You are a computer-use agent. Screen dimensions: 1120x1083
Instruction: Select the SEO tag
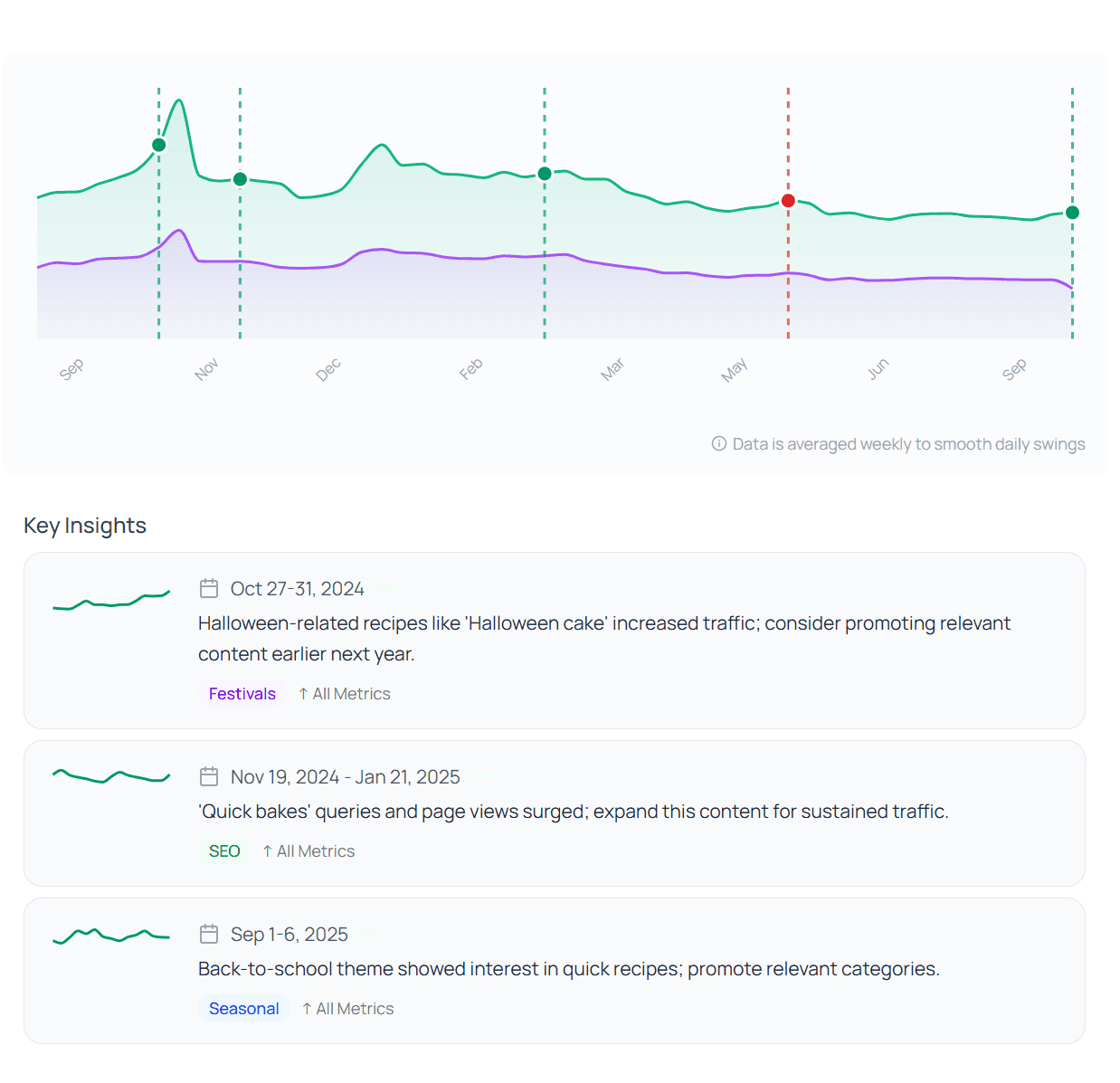pyautogui.click(x=223, y=850)
